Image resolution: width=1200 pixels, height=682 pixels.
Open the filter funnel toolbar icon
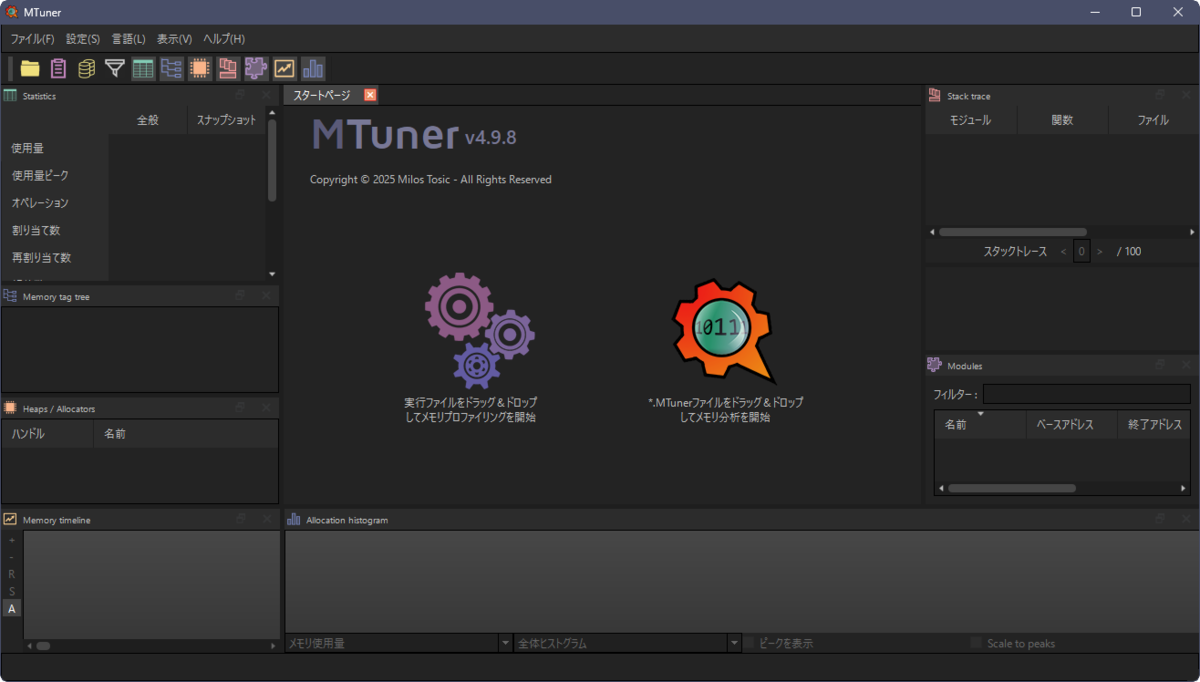115,68
